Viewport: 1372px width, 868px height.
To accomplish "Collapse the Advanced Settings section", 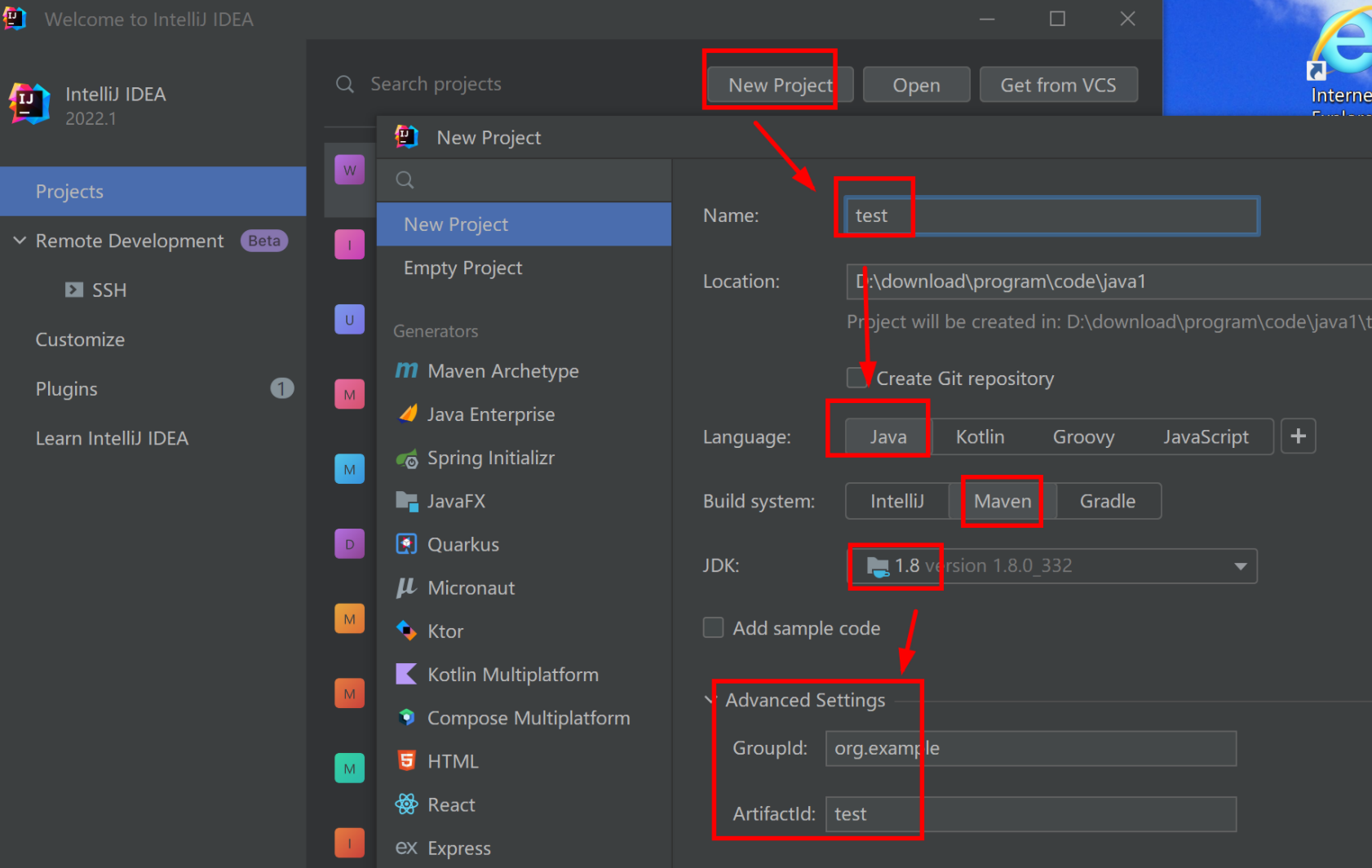I will point(710,700).
